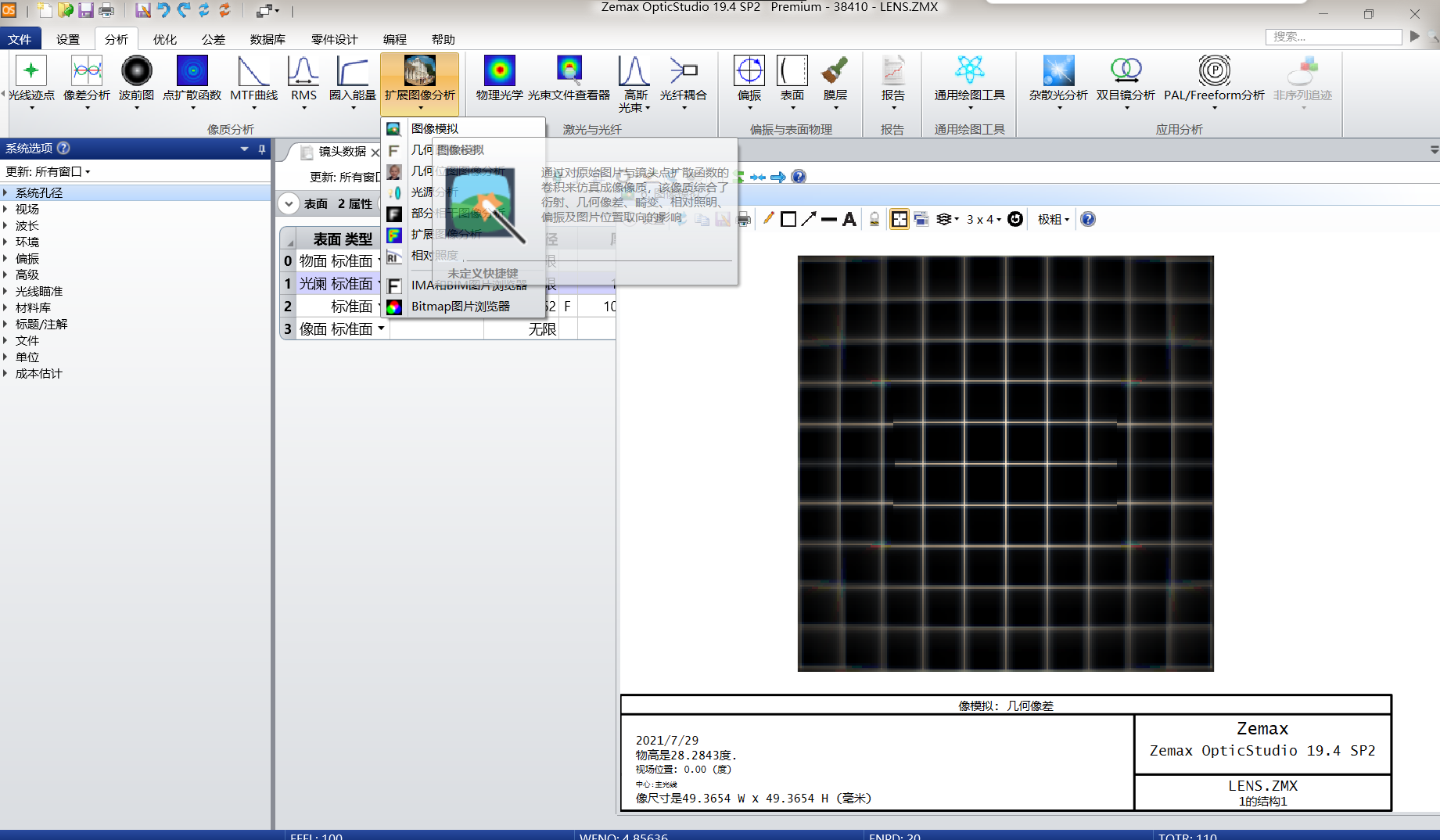Screen dimensions: 1440x840
Task: Open the 高斯光束 Gaussian beam tool
Action: pyautogui.click(x=634, y=83)
